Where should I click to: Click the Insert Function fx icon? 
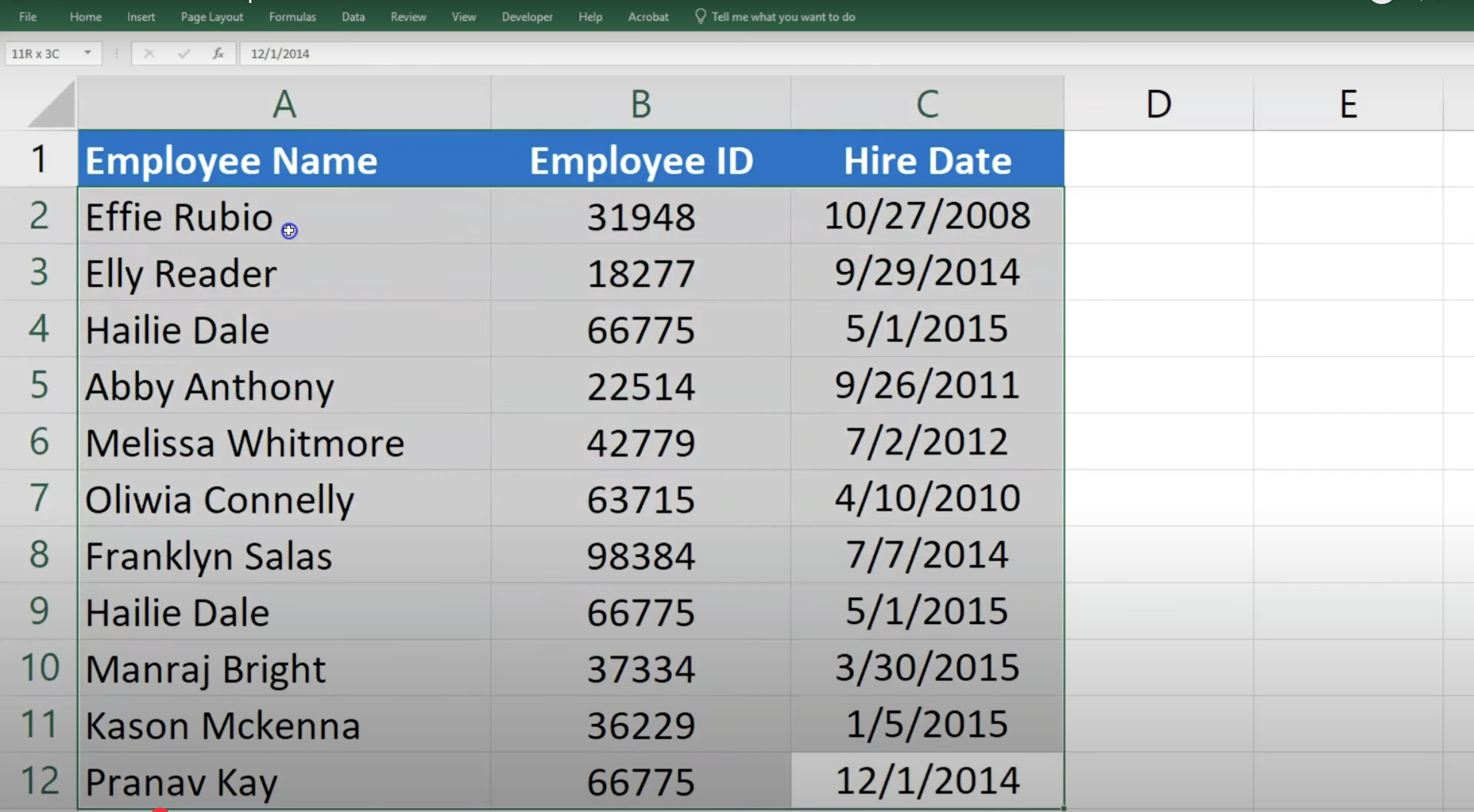218,54
